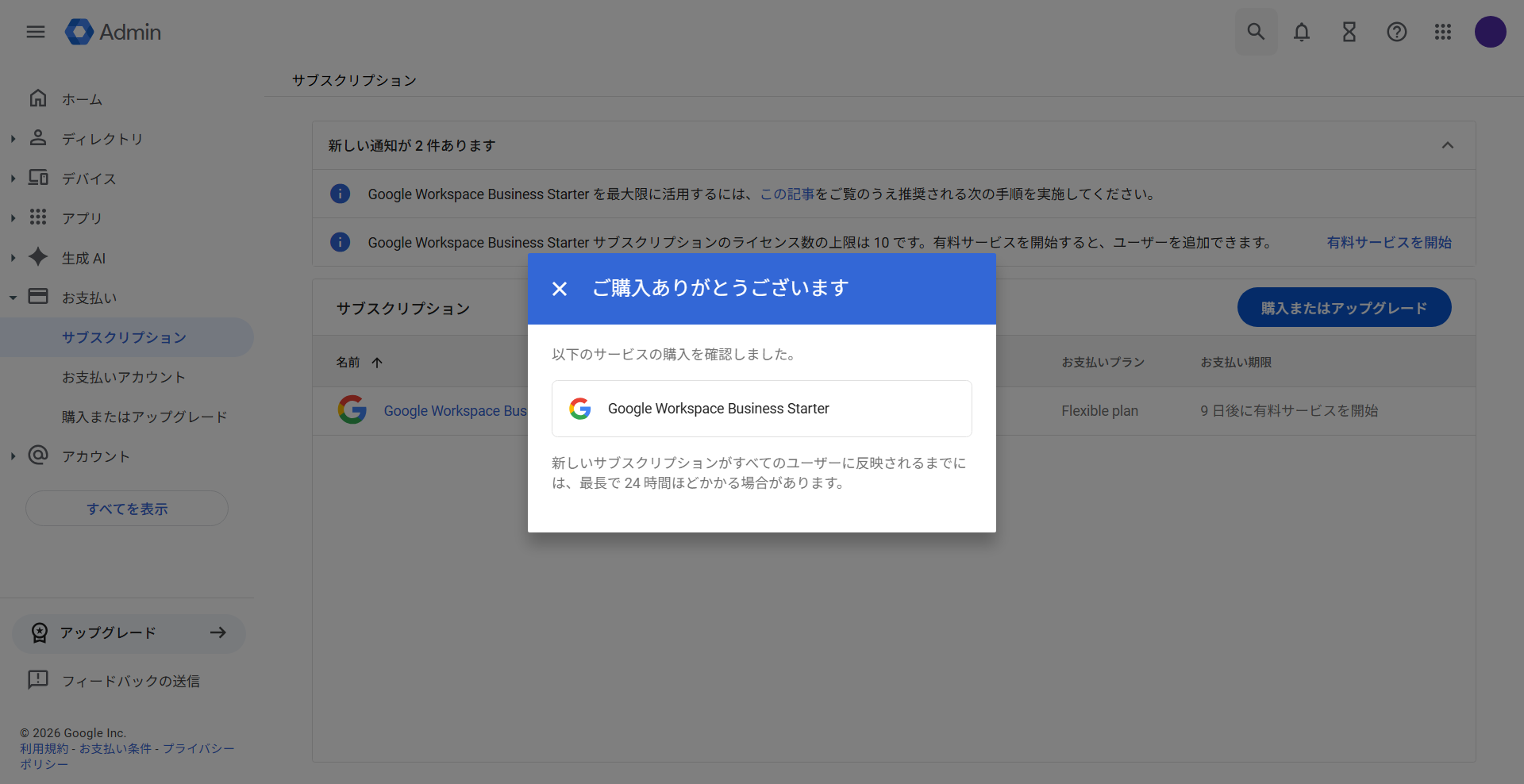
Task: Go to ホーム in the sidebar
Action: (82, 99)
